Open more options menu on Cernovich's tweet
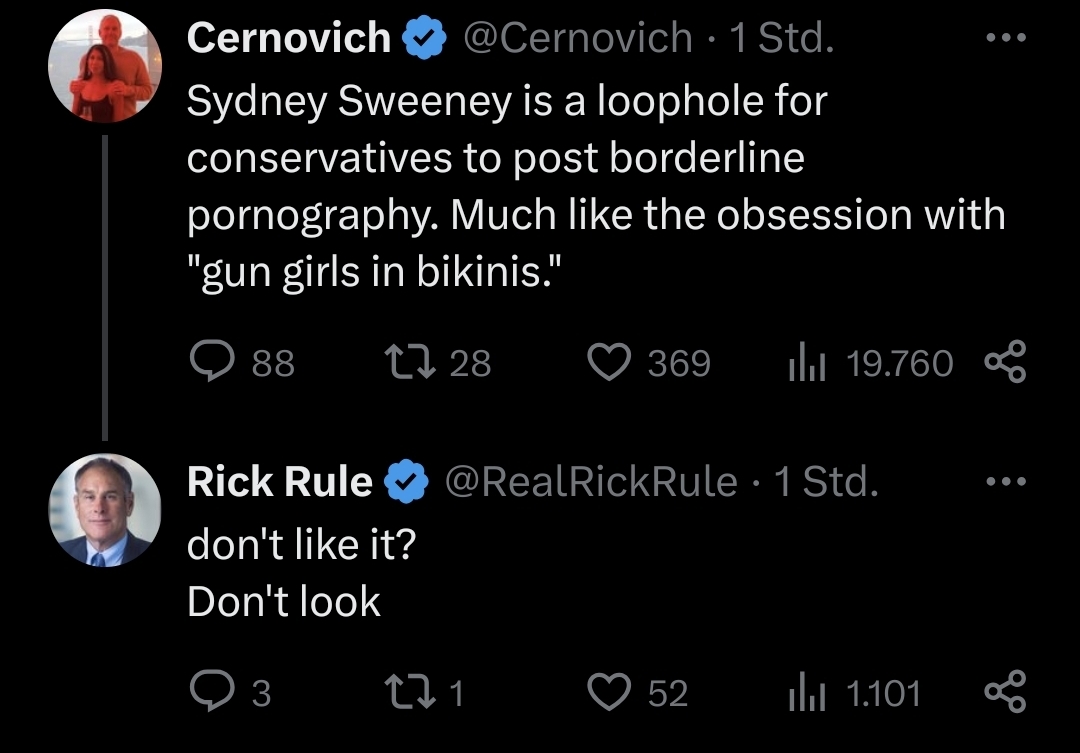 [x=1006, y=37]
